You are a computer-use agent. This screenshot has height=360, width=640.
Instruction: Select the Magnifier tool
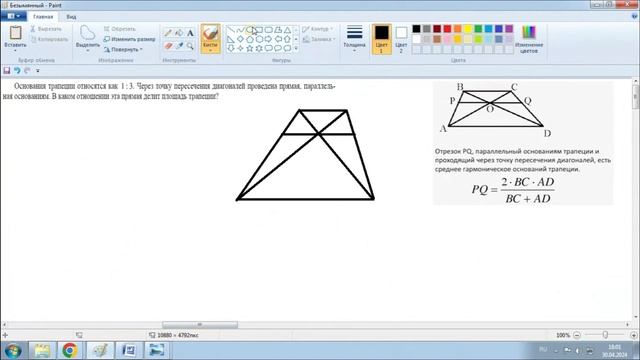pos(190,46)
